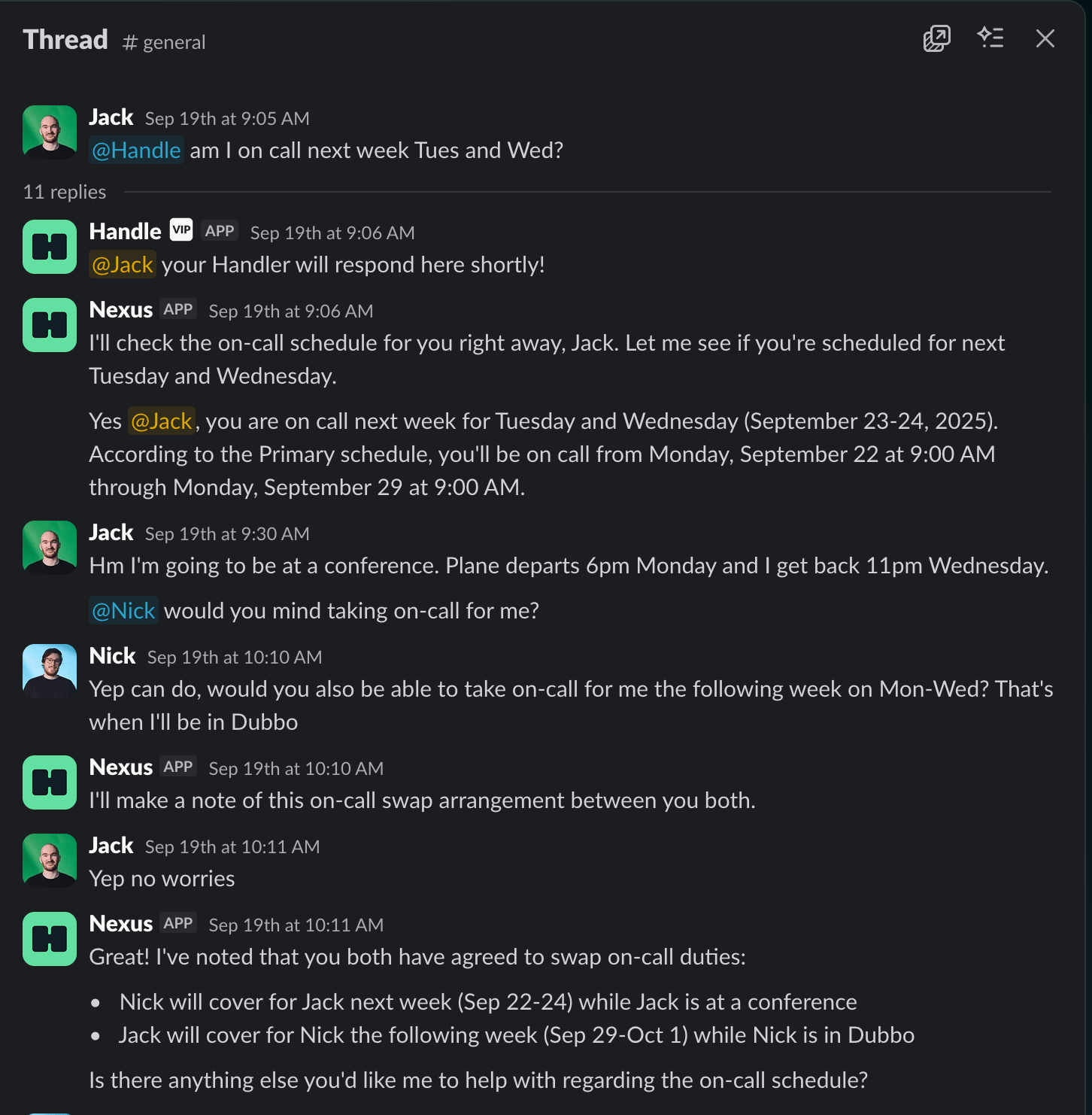Click Jack's avatar on the first message
The height and width of the screenshot is (1115, 1092).
pos(50,132)
